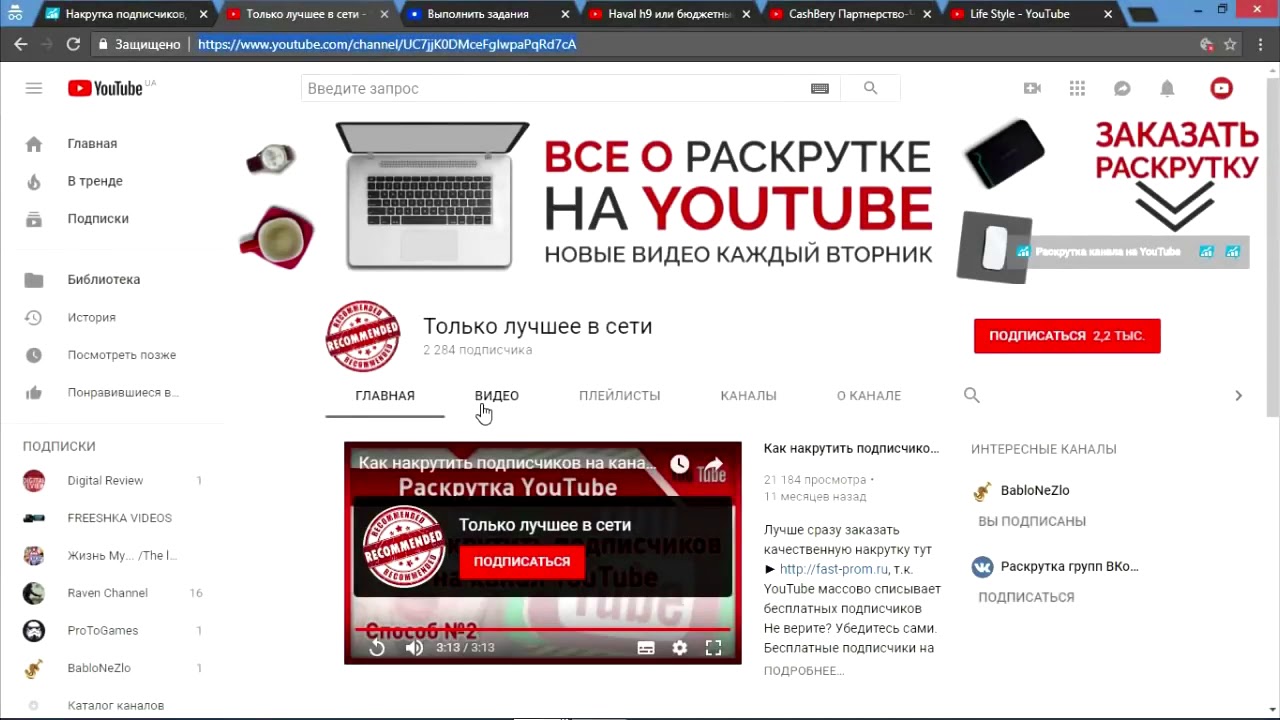Image resolution: width=1280 pixels, height=720 pixels.
Task: Click ПОДПИСАТЬСЯ in the video end screen
Action: [x=522, y=561]
